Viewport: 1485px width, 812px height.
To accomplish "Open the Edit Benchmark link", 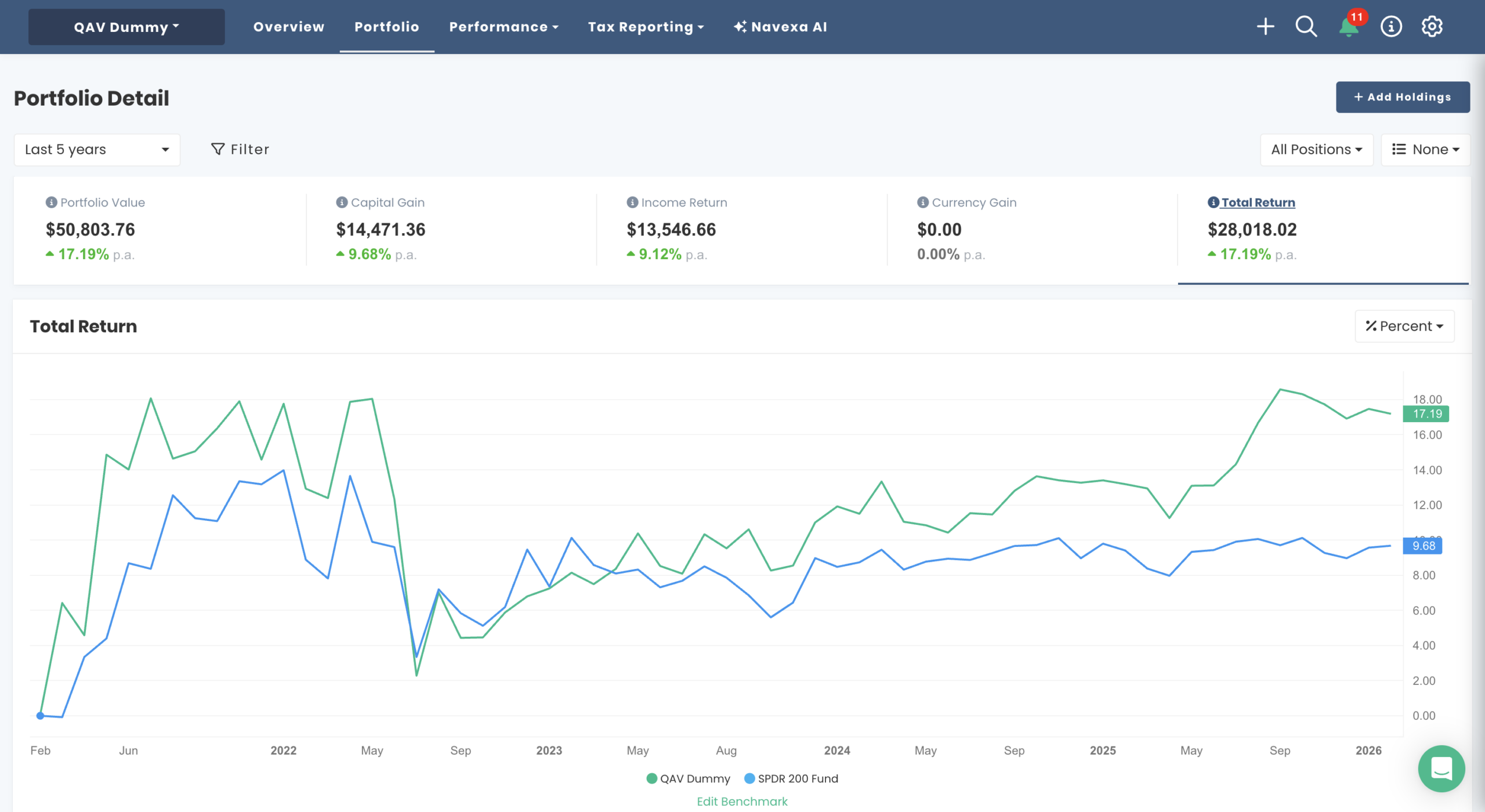I will pyautogui.click(x=742, y=801).
